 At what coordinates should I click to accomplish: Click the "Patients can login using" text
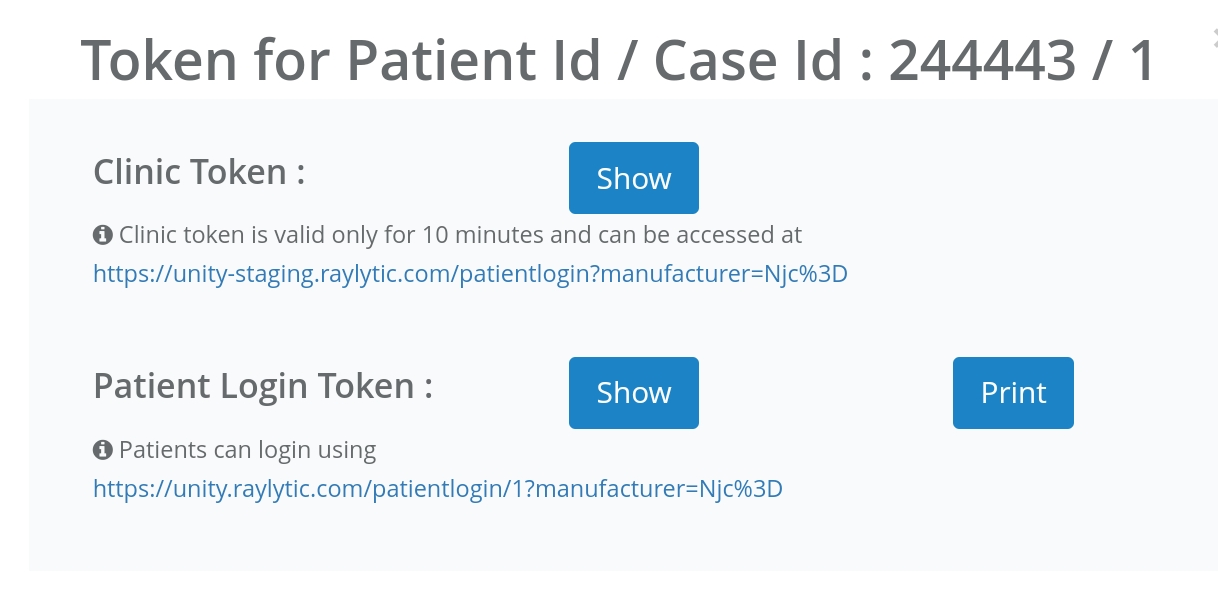247,450
